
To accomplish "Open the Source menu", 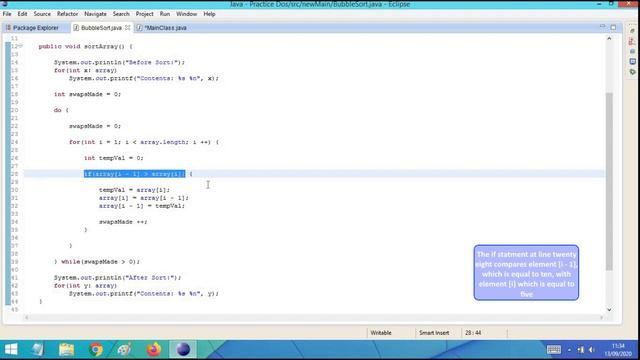I will pyautogui.click(x=42, y=14).
